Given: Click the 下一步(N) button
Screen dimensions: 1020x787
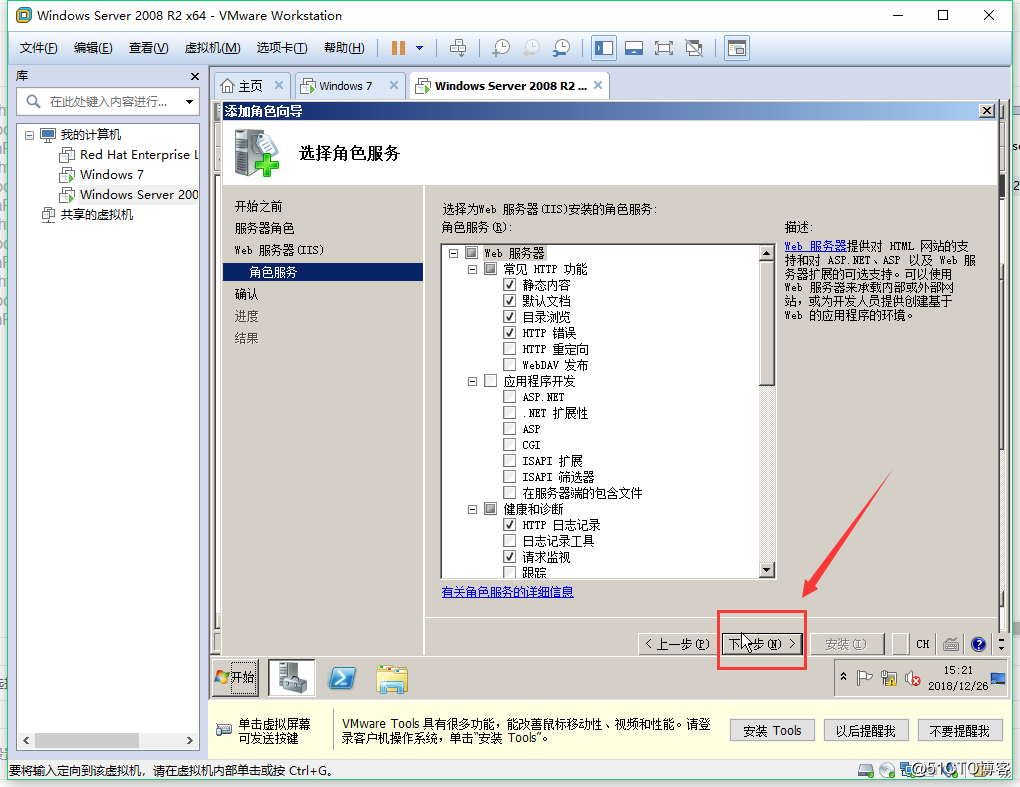Looking at the screenshot, I should coord(762,644).
